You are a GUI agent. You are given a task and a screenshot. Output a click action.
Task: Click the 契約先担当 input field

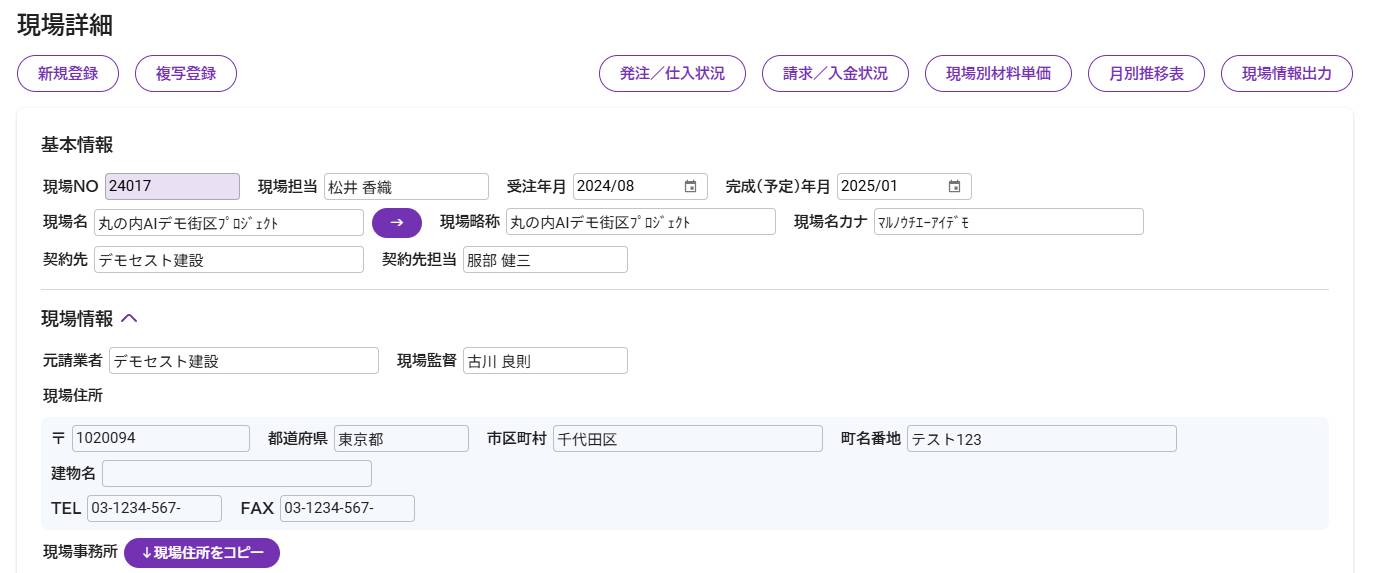tap(545, 259)
